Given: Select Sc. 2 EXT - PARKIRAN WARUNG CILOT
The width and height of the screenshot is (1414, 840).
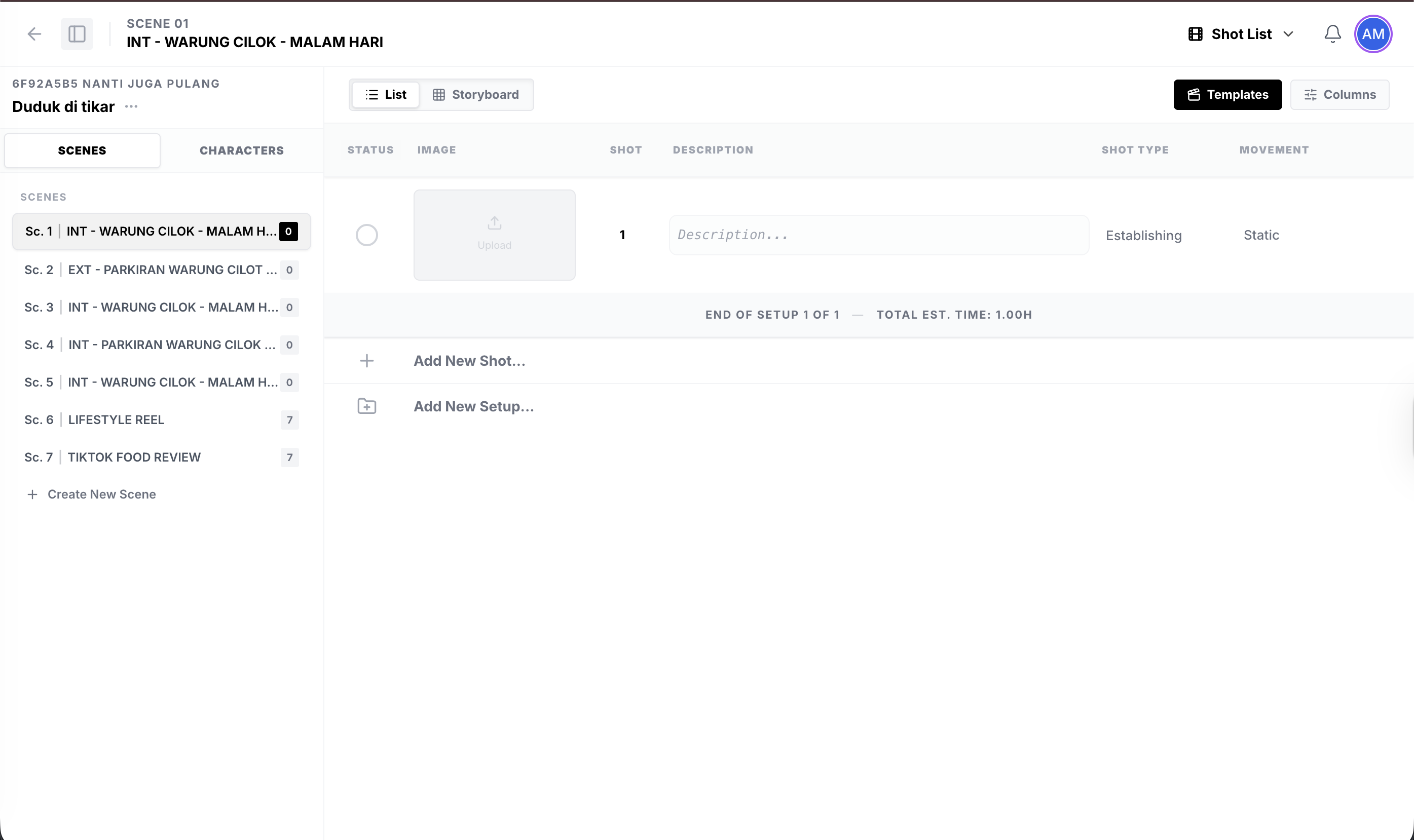Looking at the screenshot, I should 161,270.
